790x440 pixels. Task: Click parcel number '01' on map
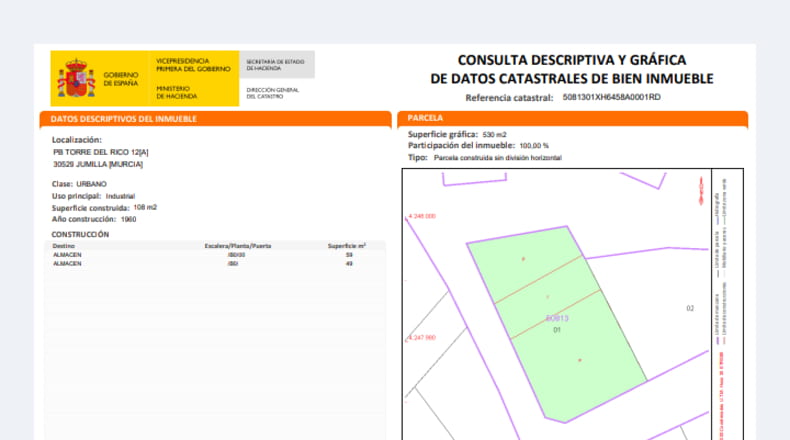click(557, 330)
